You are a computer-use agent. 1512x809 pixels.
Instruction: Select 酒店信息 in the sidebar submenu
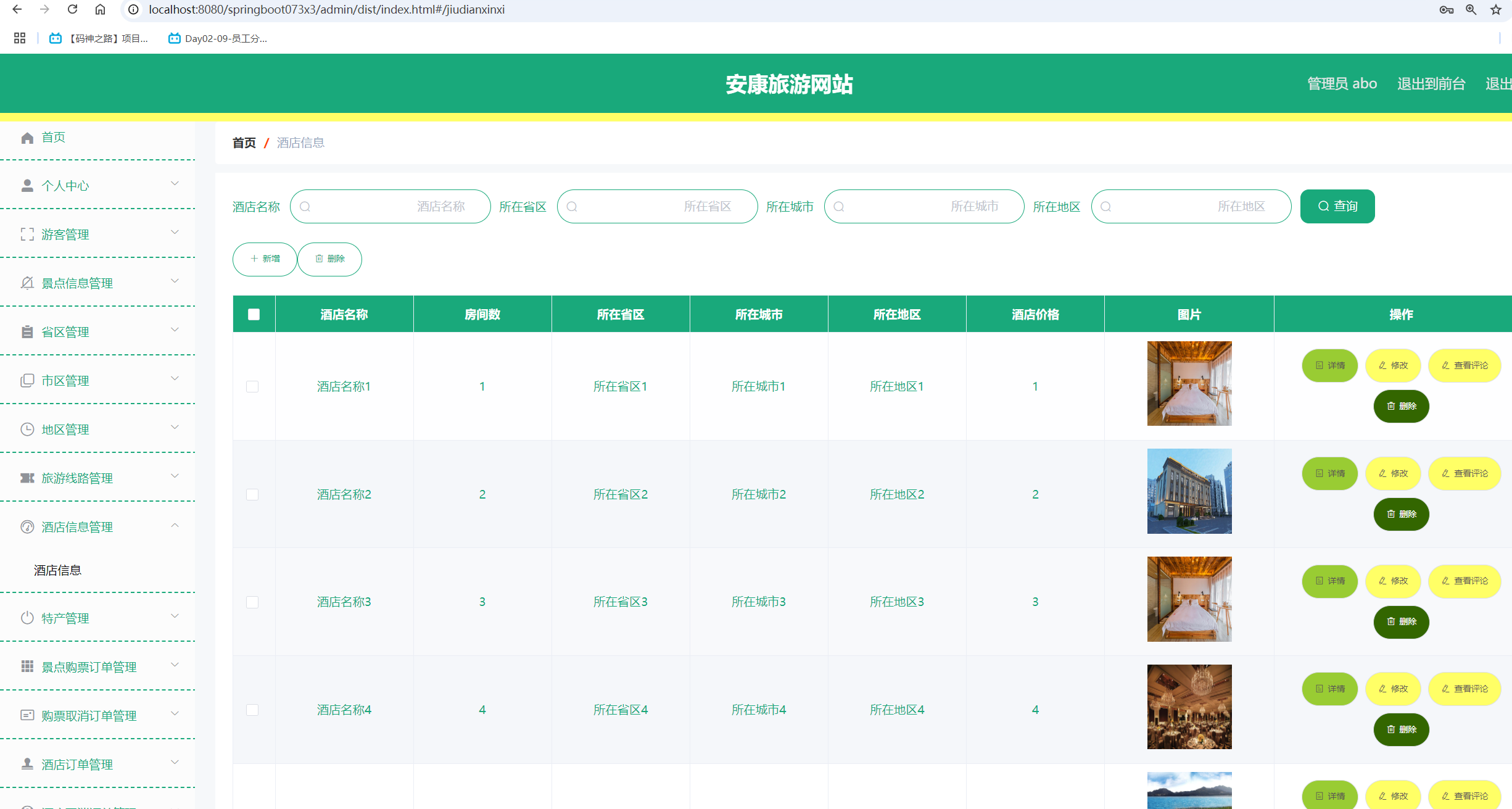click(x=57, y=570)
